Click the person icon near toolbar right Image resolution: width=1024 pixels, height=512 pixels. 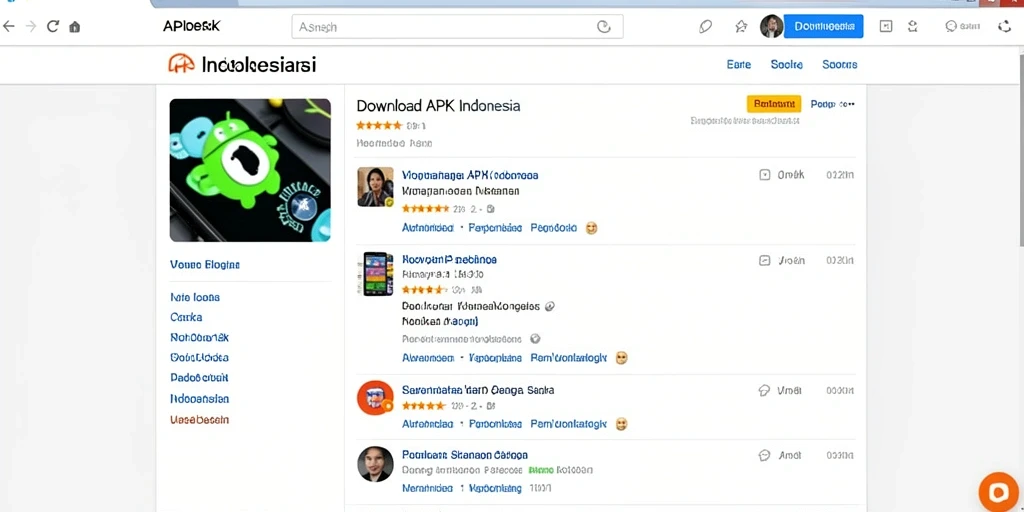[x=913, y=26]
